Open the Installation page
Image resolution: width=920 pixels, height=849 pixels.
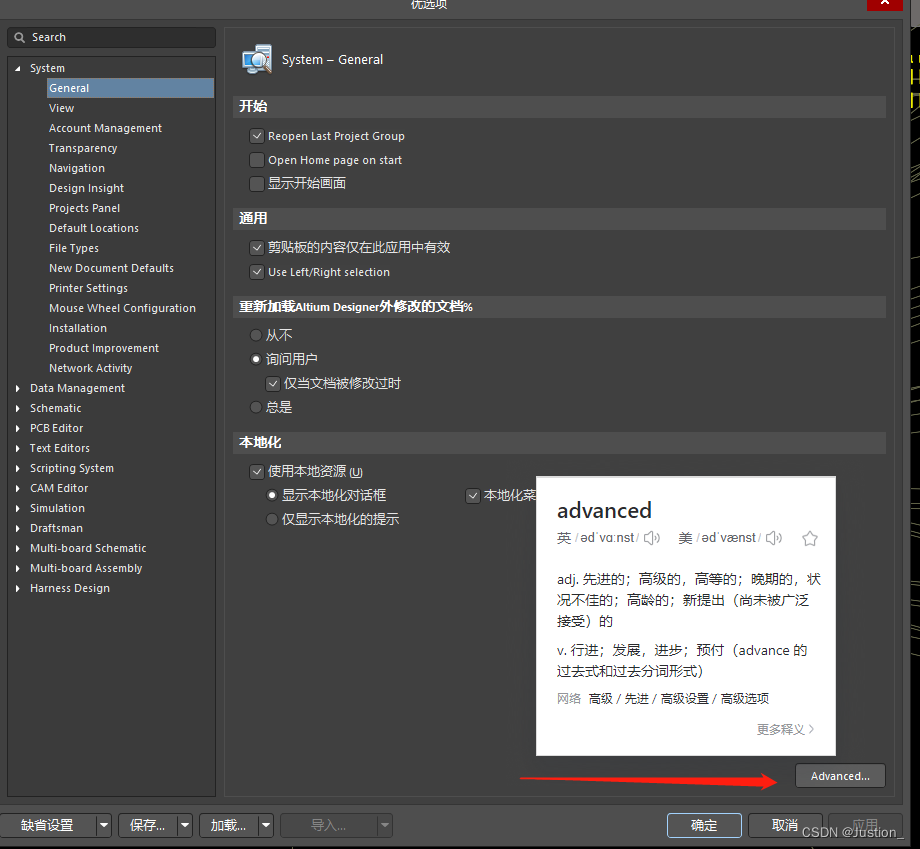(x=78, y=328)
